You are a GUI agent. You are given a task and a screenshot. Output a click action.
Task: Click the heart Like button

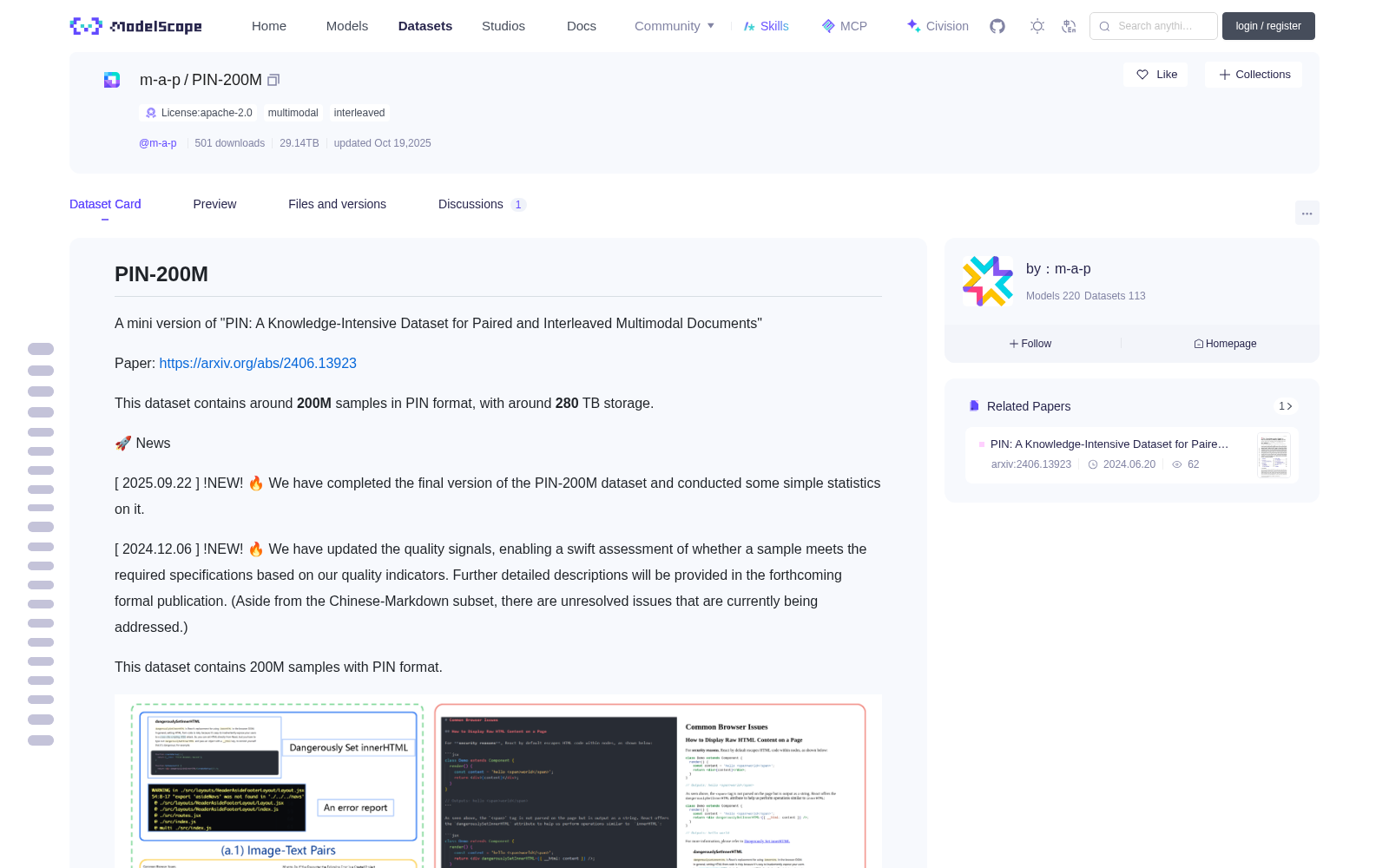[x=1155, y=75]
